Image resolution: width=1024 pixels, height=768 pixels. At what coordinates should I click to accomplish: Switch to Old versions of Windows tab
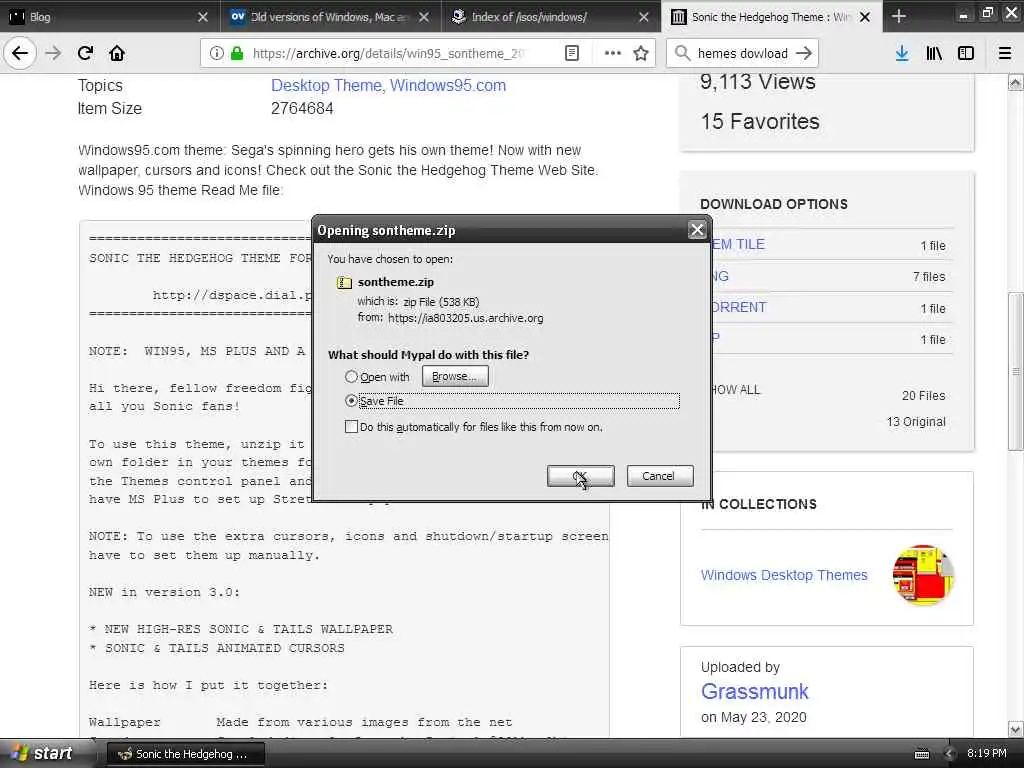tap(330, 16)
